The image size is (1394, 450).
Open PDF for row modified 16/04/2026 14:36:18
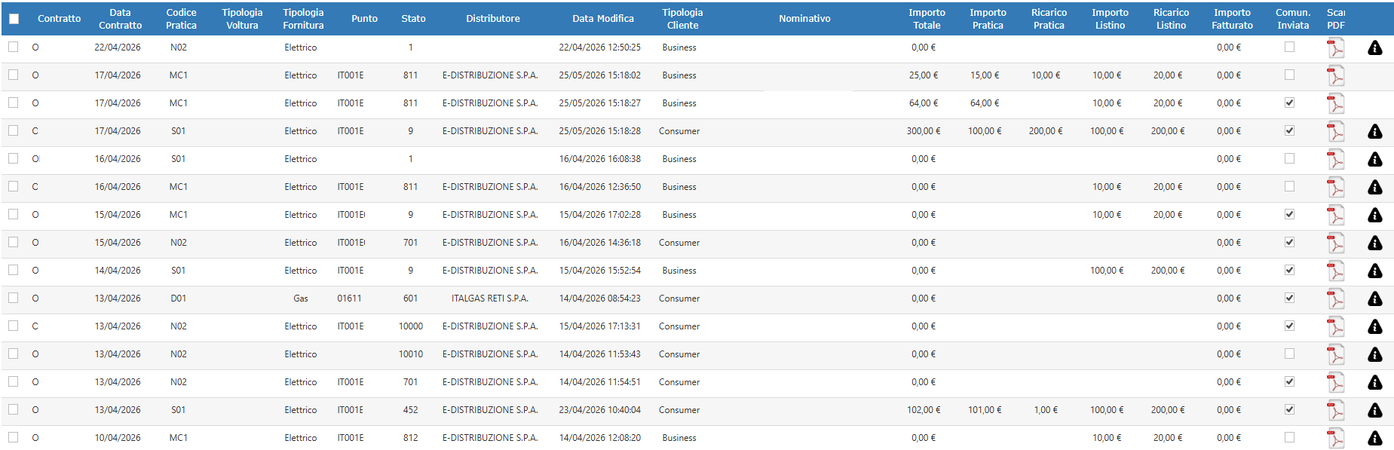click(1336, 243)
